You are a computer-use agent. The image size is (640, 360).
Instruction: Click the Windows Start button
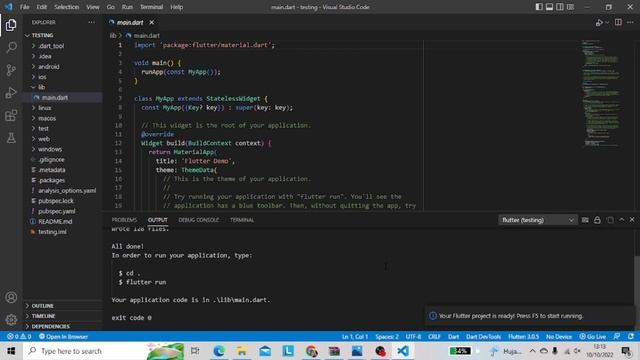[x=11, y=351]
